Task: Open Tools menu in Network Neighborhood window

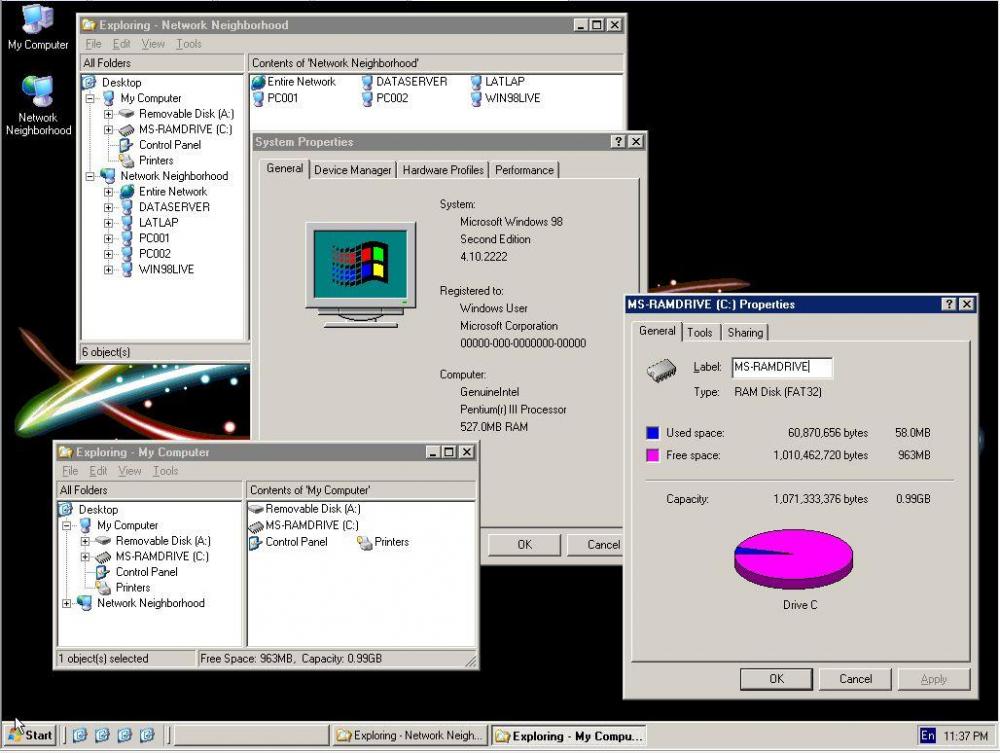Action: 189,44
